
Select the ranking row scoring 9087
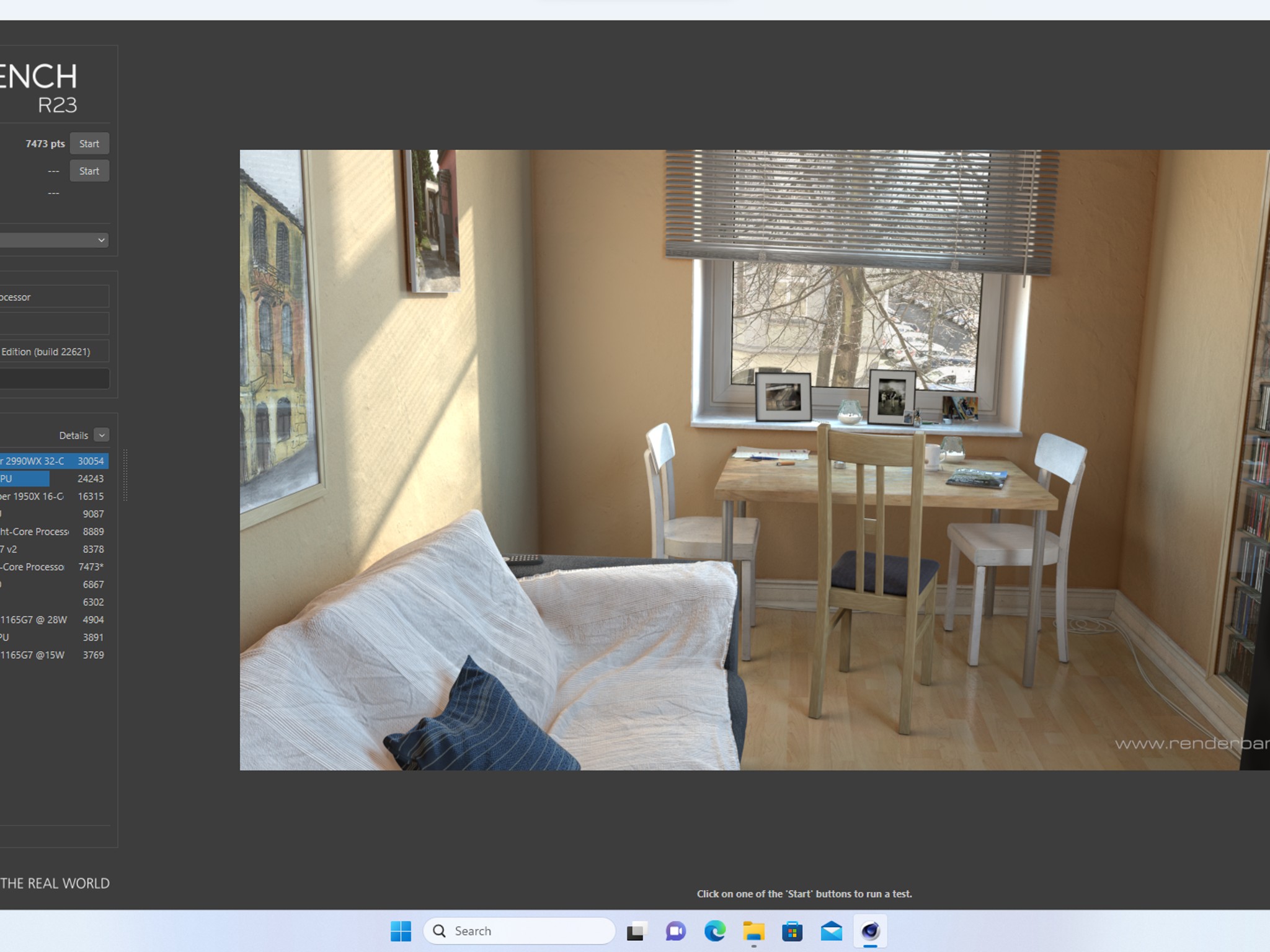(54, 514)
